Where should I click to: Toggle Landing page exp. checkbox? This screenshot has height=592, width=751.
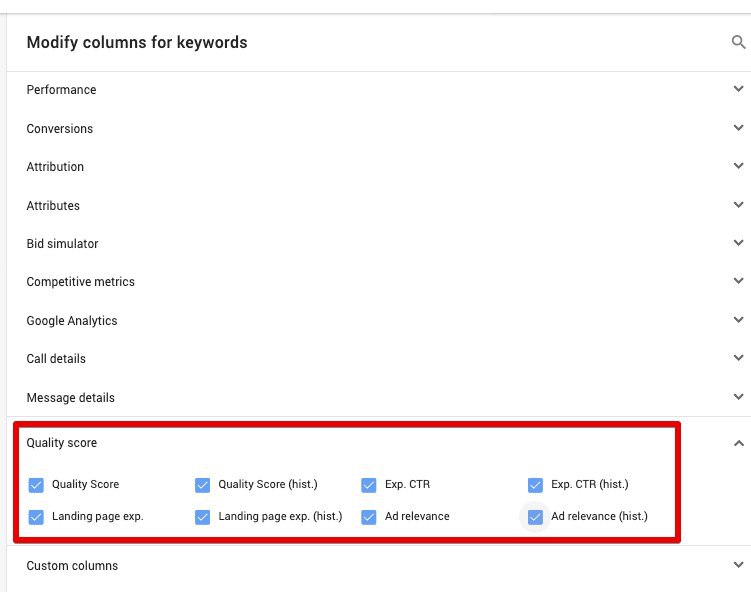[x=36, y=517]
